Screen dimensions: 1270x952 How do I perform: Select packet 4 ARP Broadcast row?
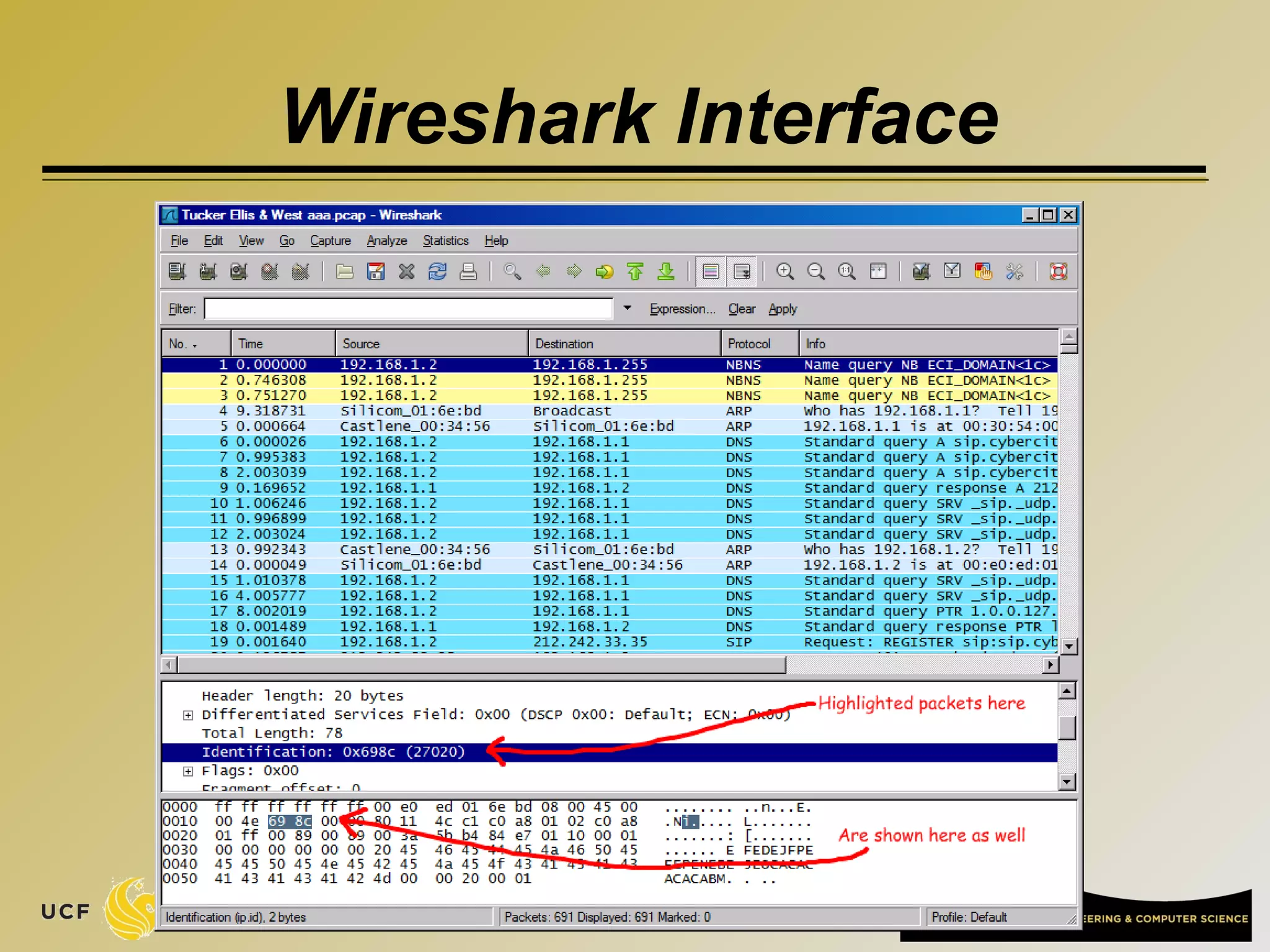[610, 411]
